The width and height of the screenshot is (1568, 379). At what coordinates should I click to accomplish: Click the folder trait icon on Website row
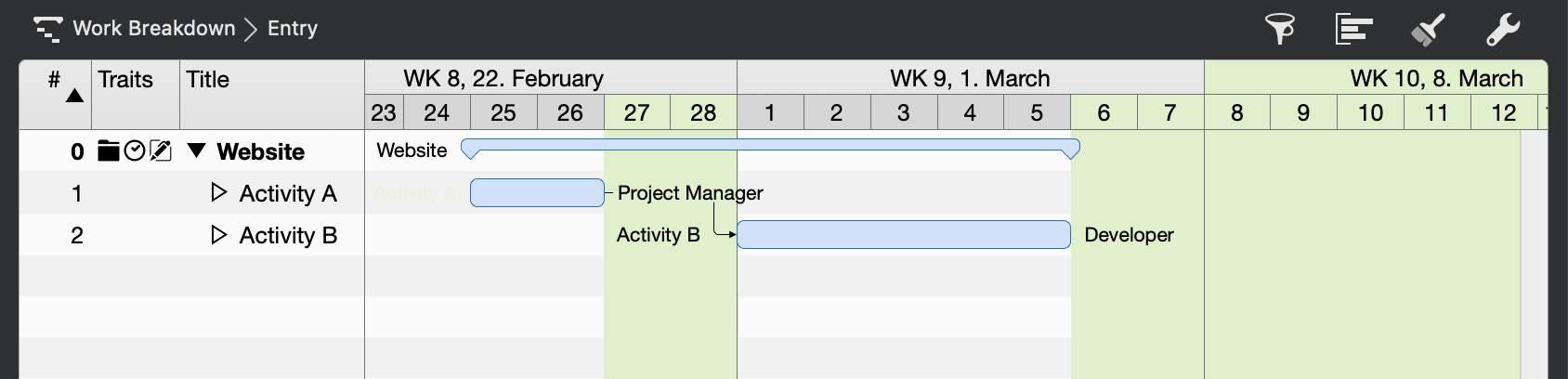pyautogui.click(x=109, y=150)
